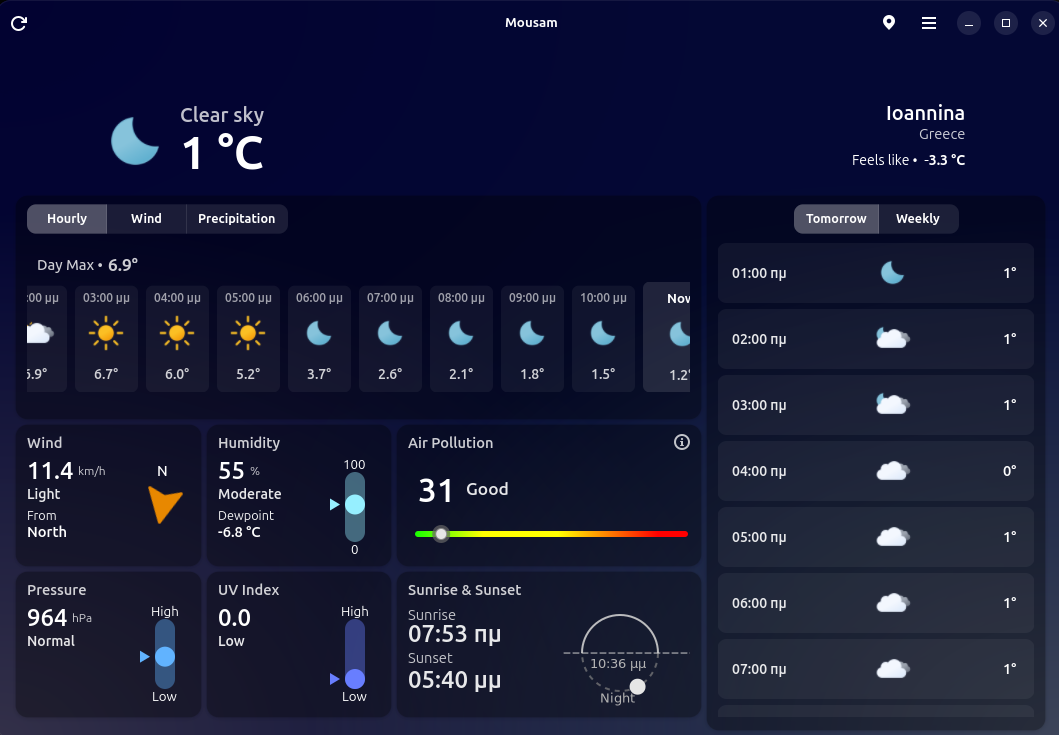Click the sun icon for 03:00 μμ
The width and height of the screenshot is (1059, 735).
click(x=106, y=332)
